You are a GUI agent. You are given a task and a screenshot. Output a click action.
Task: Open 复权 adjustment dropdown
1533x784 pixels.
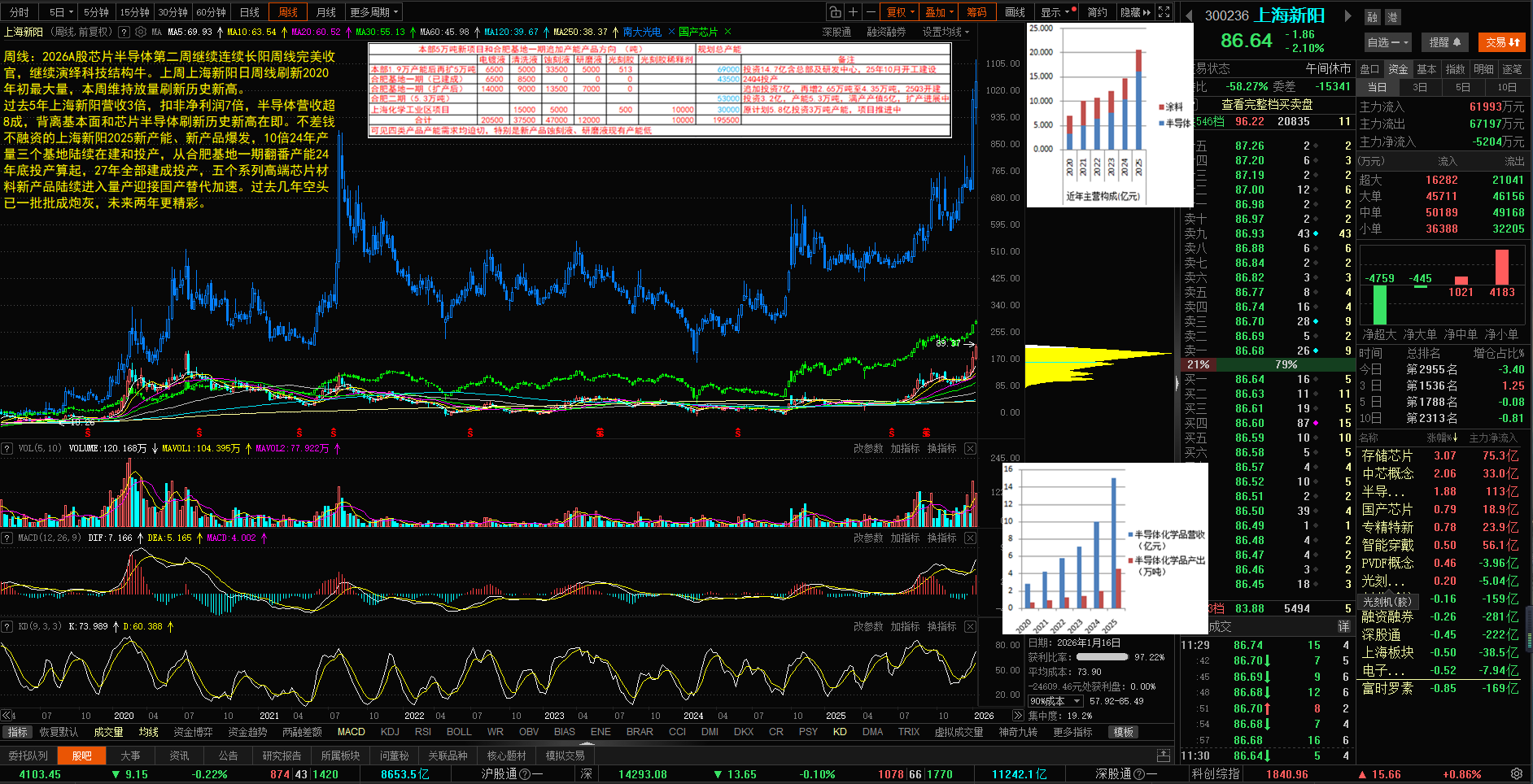[901, 12]
